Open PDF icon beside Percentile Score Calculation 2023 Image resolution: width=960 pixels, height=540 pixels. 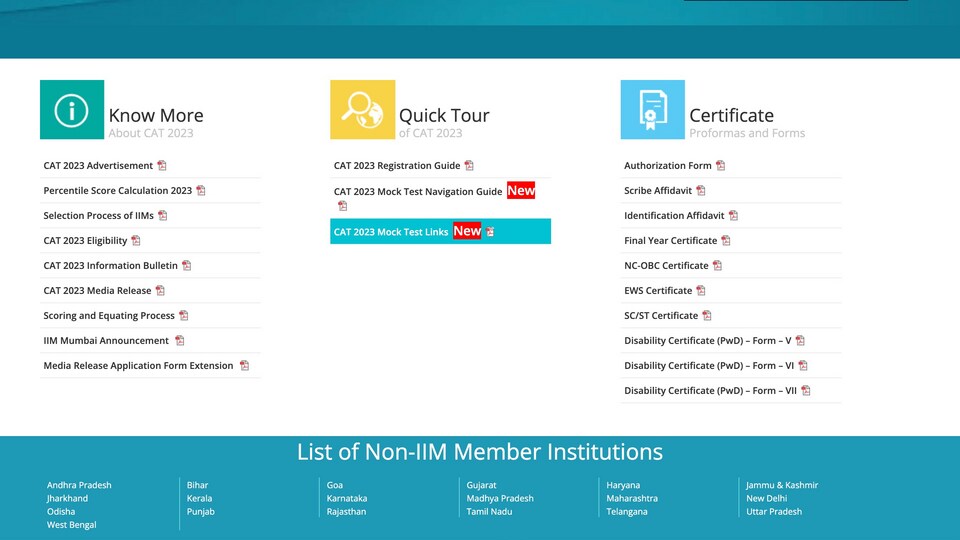click(201, 190)
